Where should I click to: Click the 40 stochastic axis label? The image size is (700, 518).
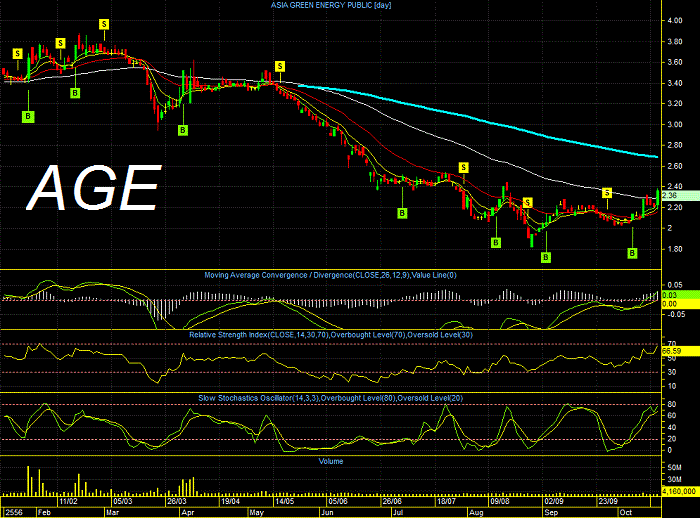click(671, 427)
